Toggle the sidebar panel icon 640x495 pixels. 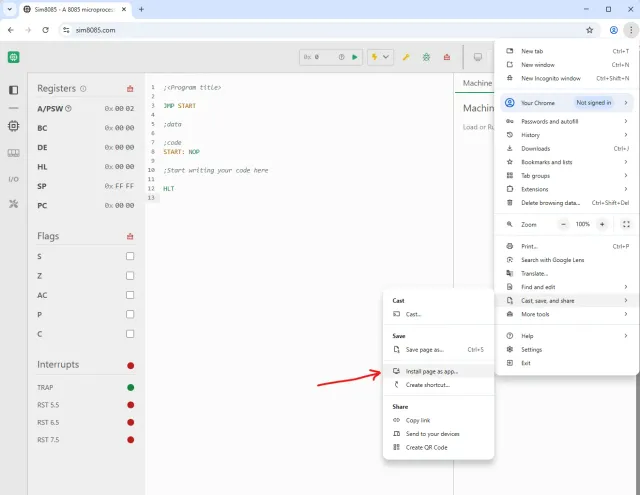pyautogui.click(x=13, y=90)
